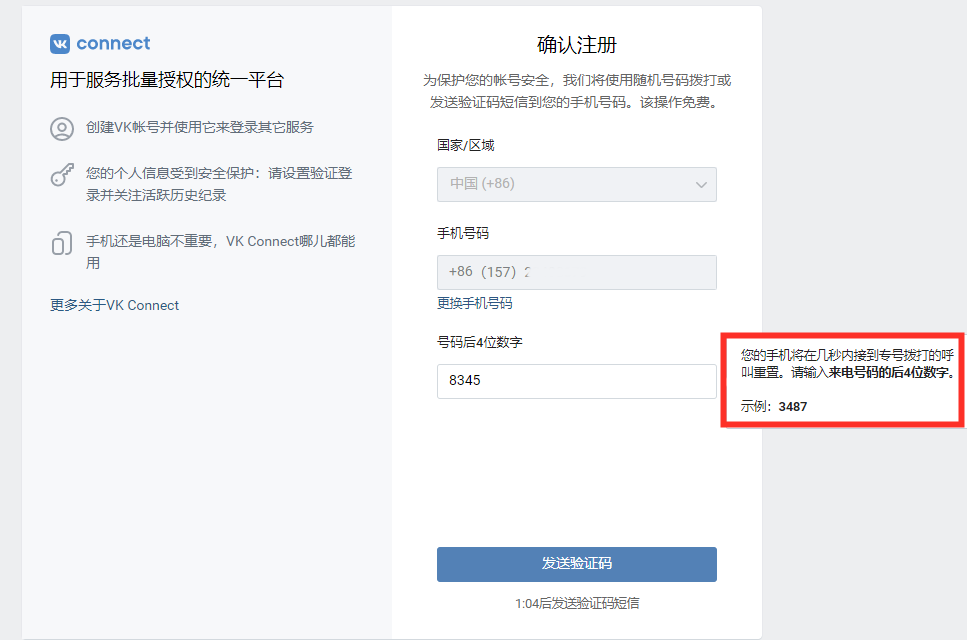The height and width of the screenshot is (640, 967).
Task: Click the code field showing 8345
Action: 576,381
